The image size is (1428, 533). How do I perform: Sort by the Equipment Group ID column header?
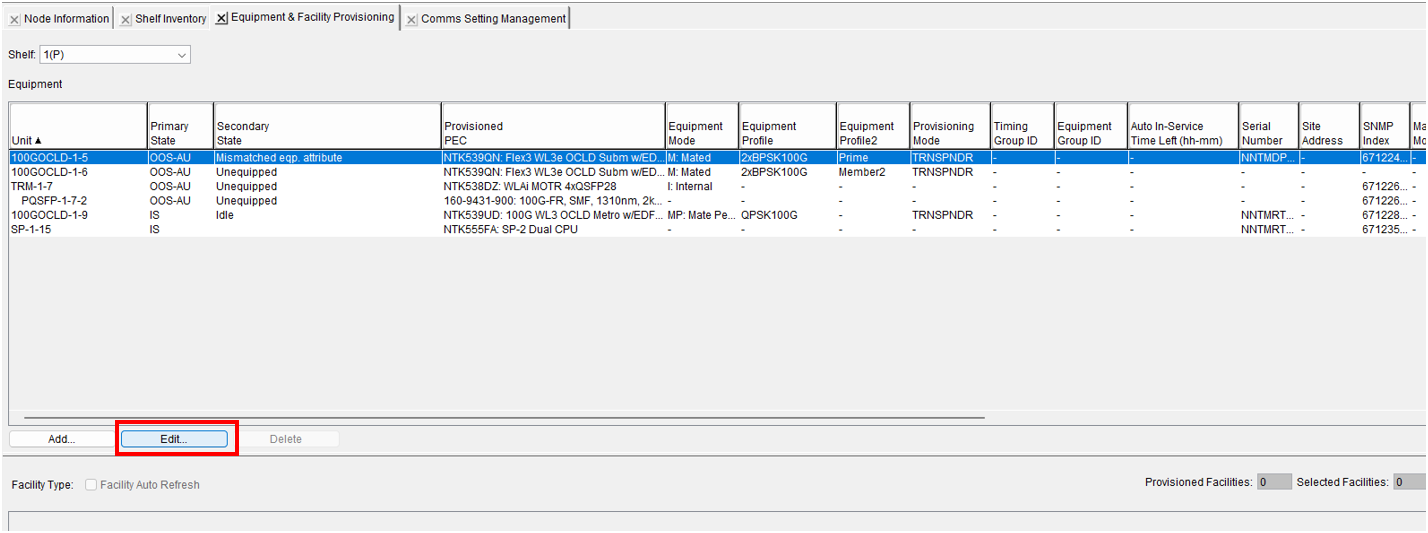click(1091, 126)
